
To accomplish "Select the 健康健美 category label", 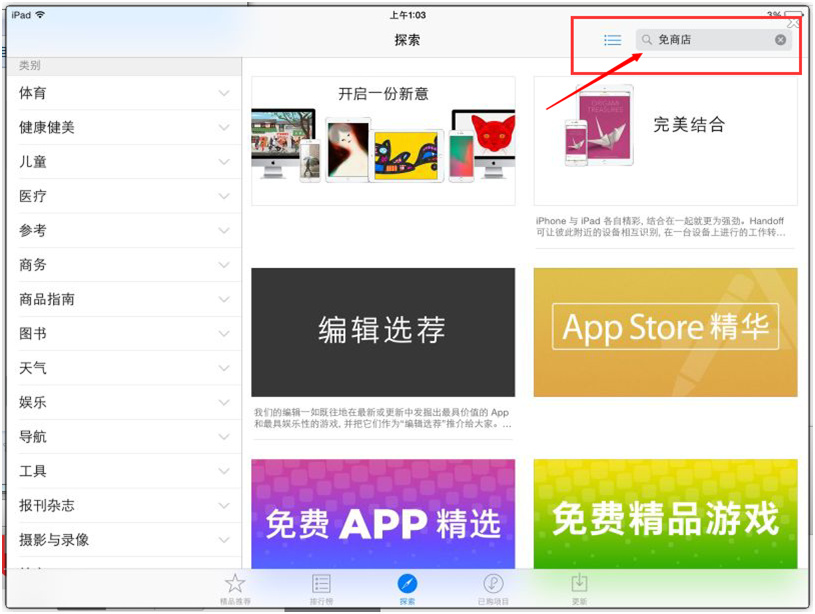I will 47,128.
